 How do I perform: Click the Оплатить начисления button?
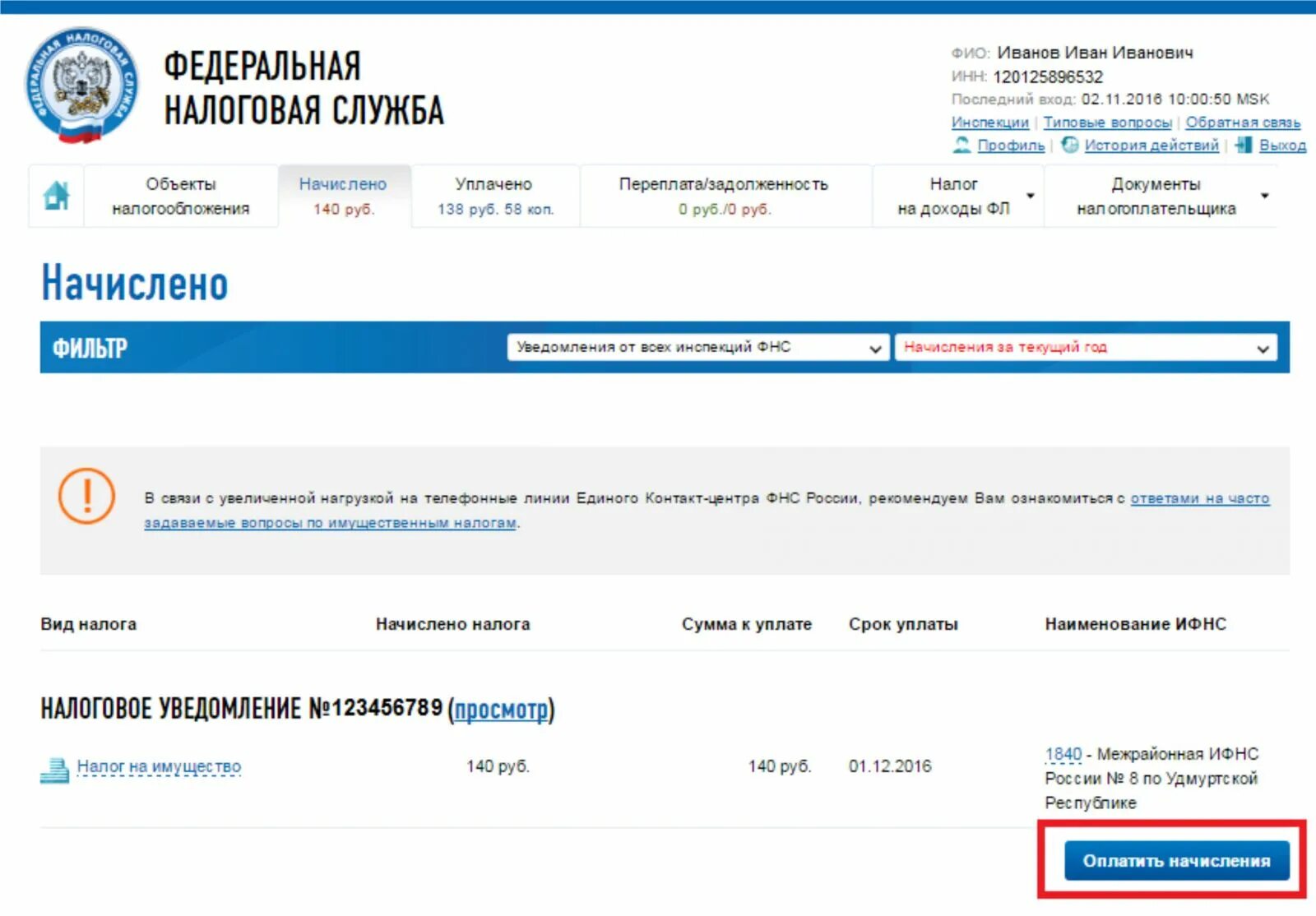pyautogui.click(x=1176, y=860)
